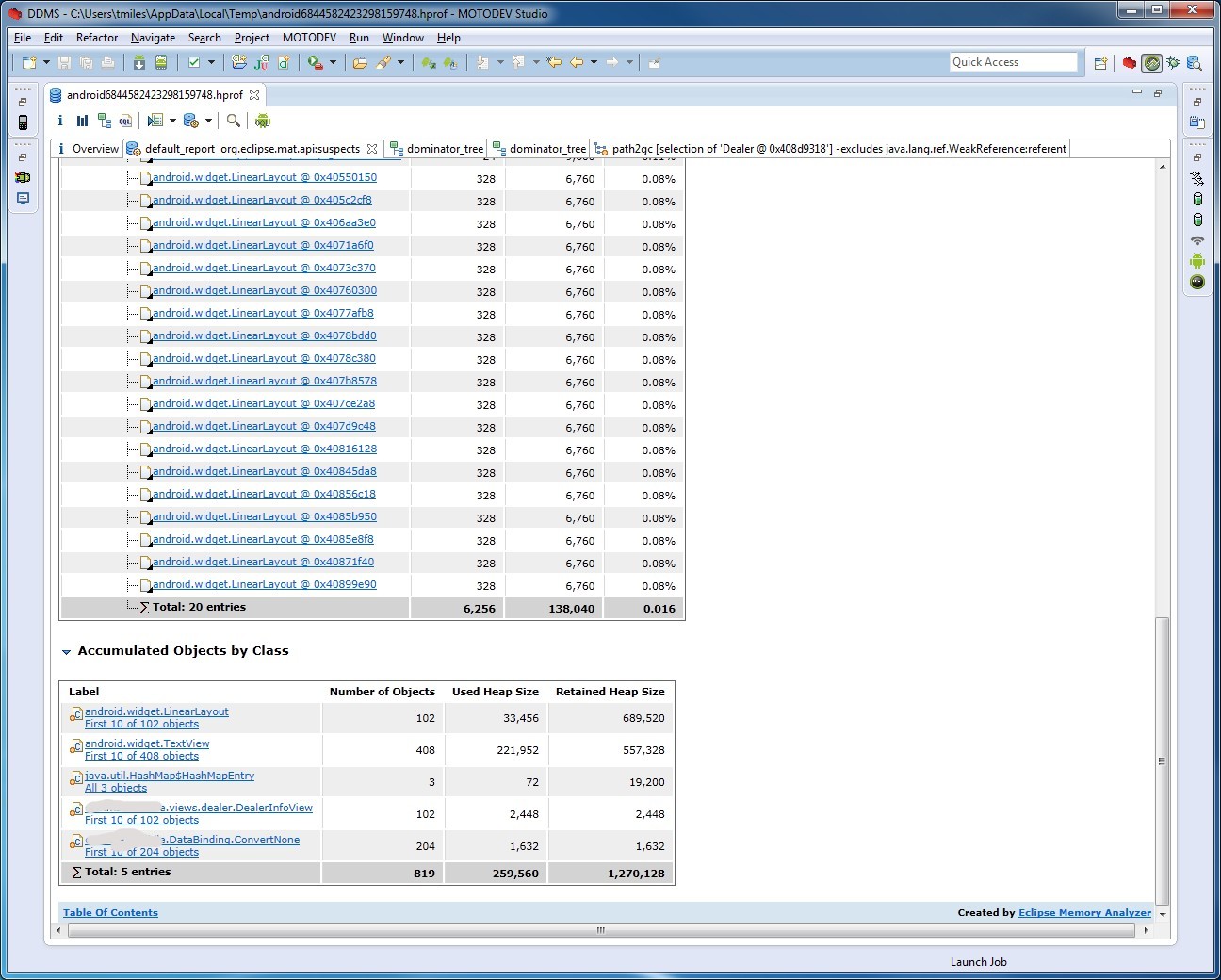Click the green Android OQL icon
Screen dimensions: 1221x980
pos(263,121)
